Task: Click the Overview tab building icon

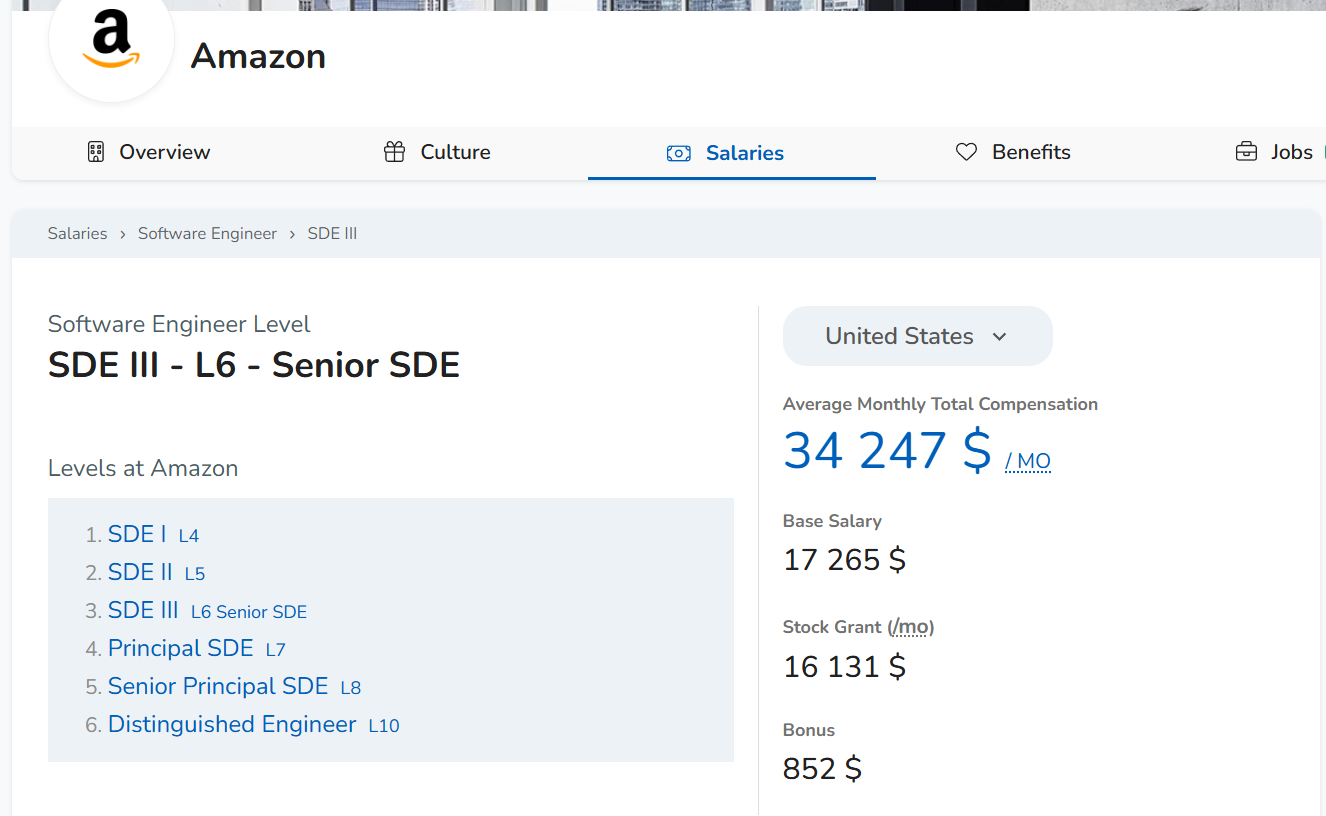Action: 96,152
